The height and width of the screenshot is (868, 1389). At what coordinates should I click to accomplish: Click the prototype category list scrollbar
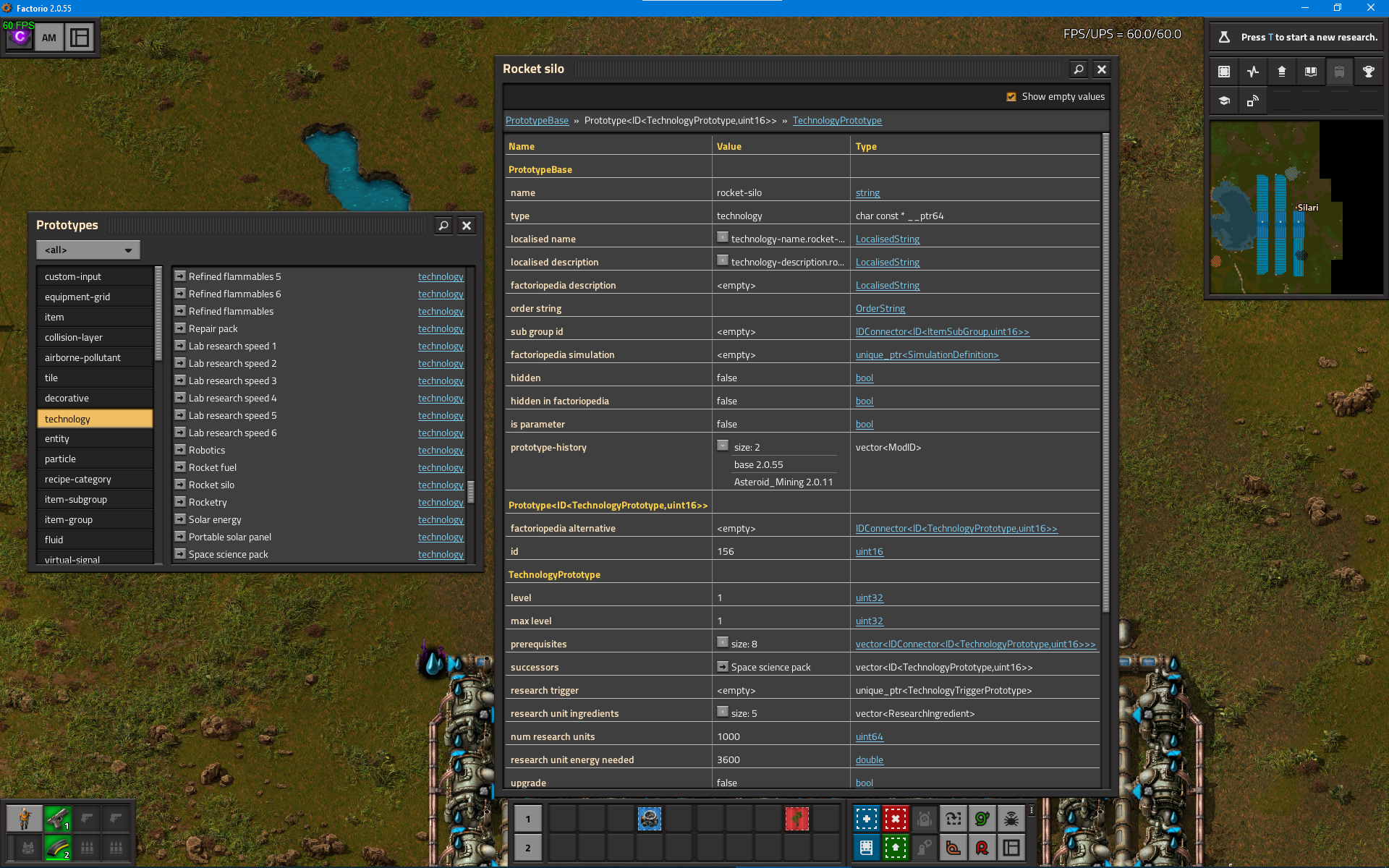click(x=158, y=312)
